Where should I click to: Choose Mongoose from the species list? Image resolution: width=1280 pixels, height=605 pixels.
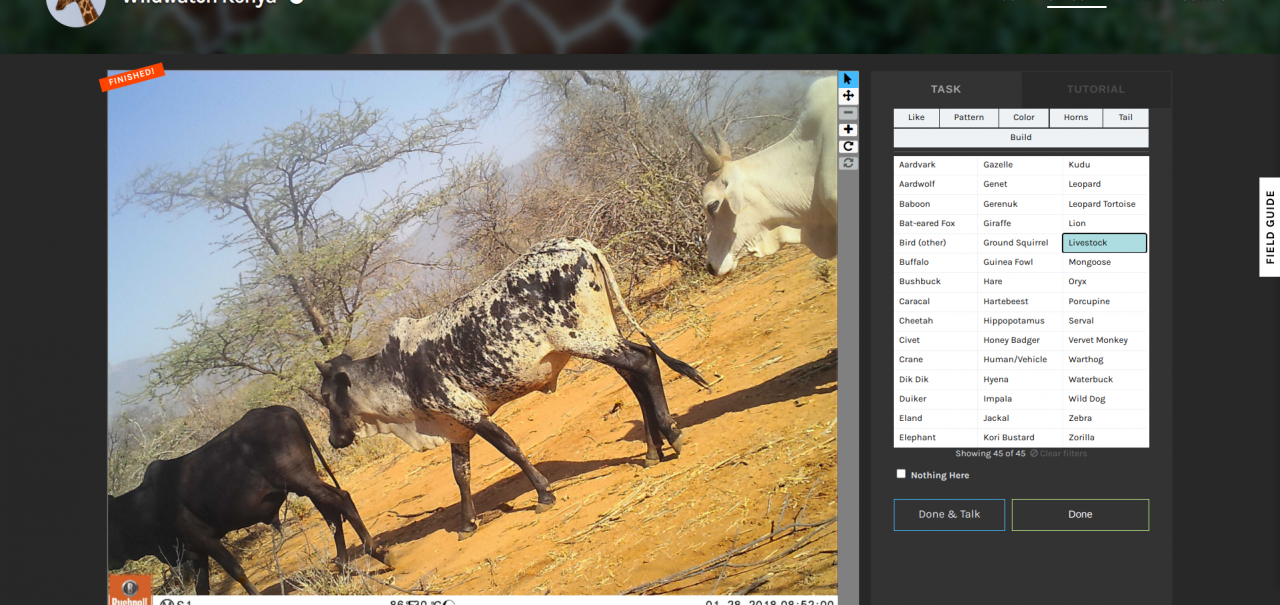(1105, 262)
